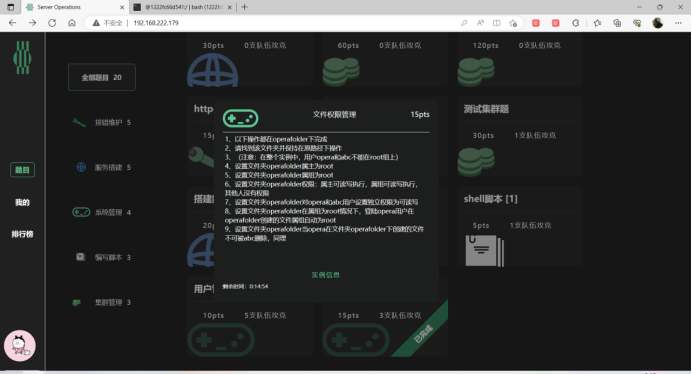Open the 编写脚本 category

click(104, 257)
